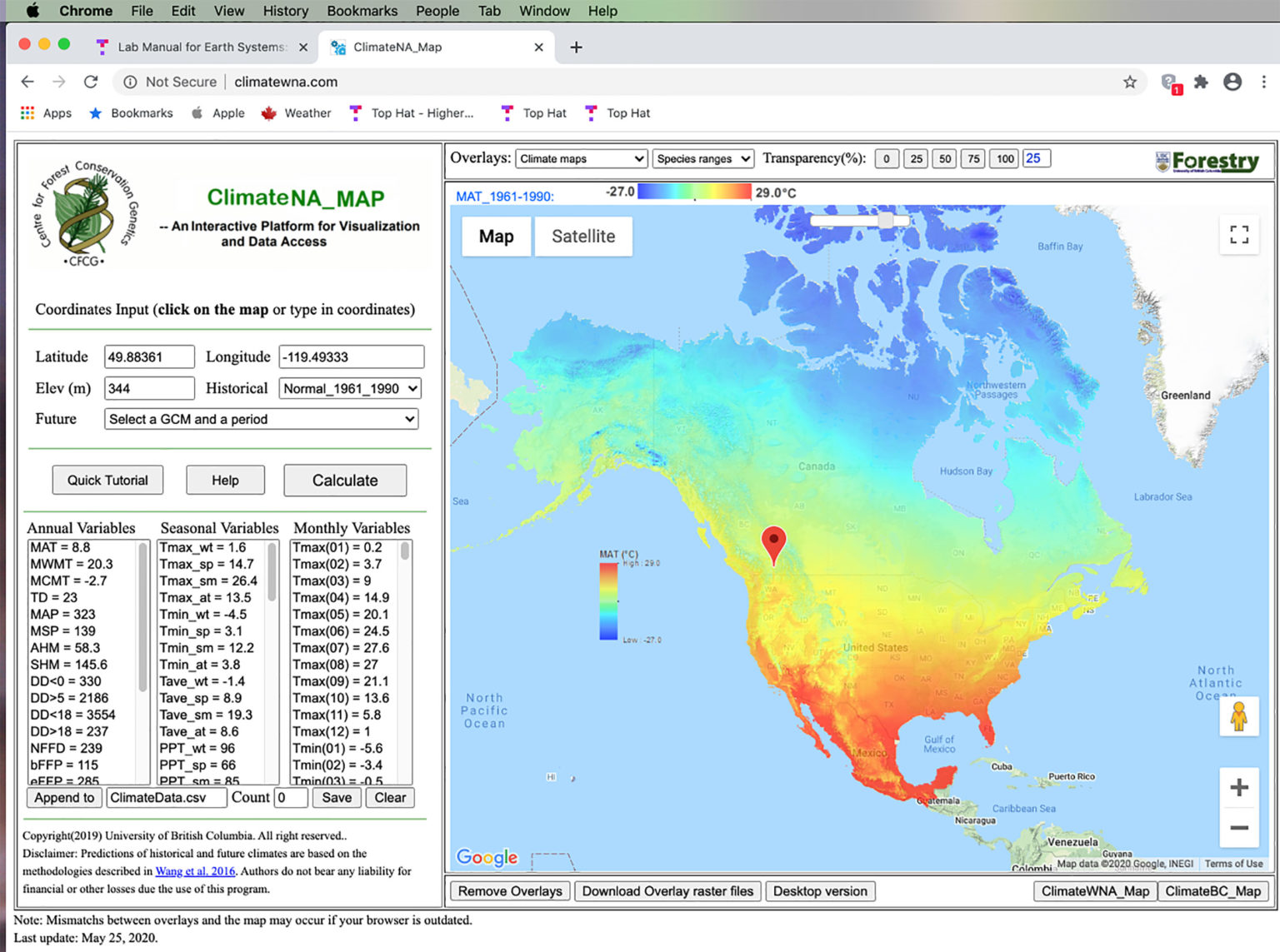The image size is (1280, 952).
Task: Click inside the Latitude input field
Action: click(x=149, y=356)
